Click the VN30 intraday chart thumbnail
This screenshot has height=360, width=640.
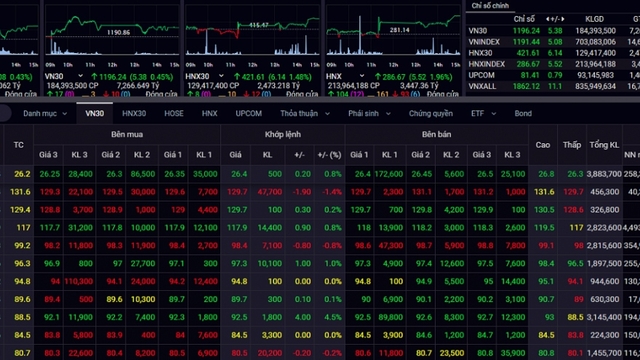click(x=112, y=36)
